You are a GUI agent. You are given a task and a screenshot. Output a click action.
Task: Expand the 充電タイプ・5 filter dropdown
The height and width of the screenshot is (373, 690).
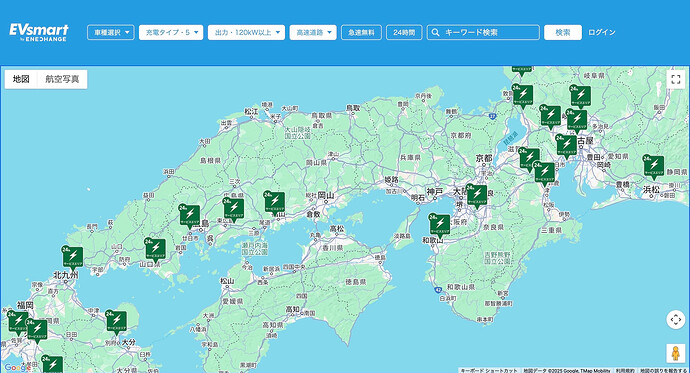tap(171, 32)
